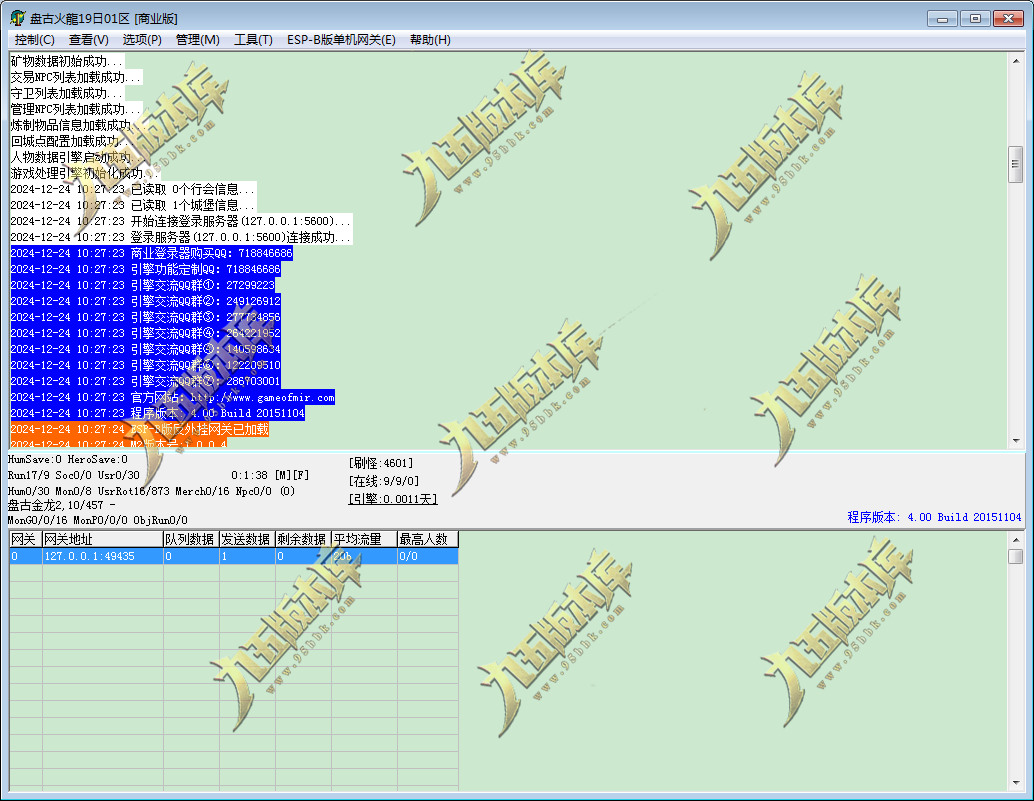Click the gateway list scroll-up arrow
Viewport: 1034px width, 801px height.
[x=1016, y=540]
